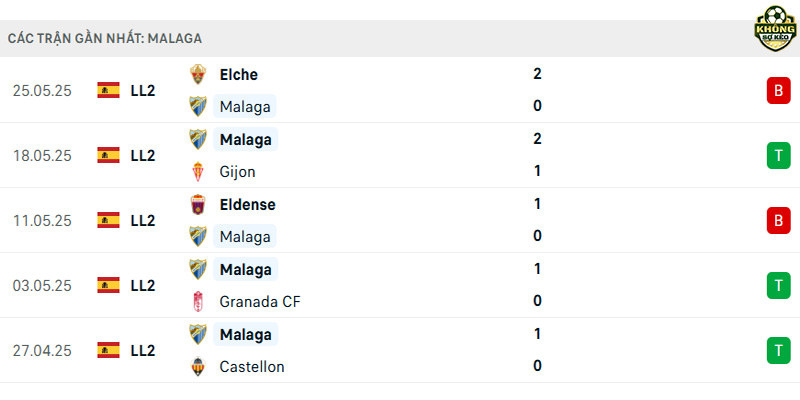
Task: Click green T badge for Gijon match
Action: pos(778,156)
